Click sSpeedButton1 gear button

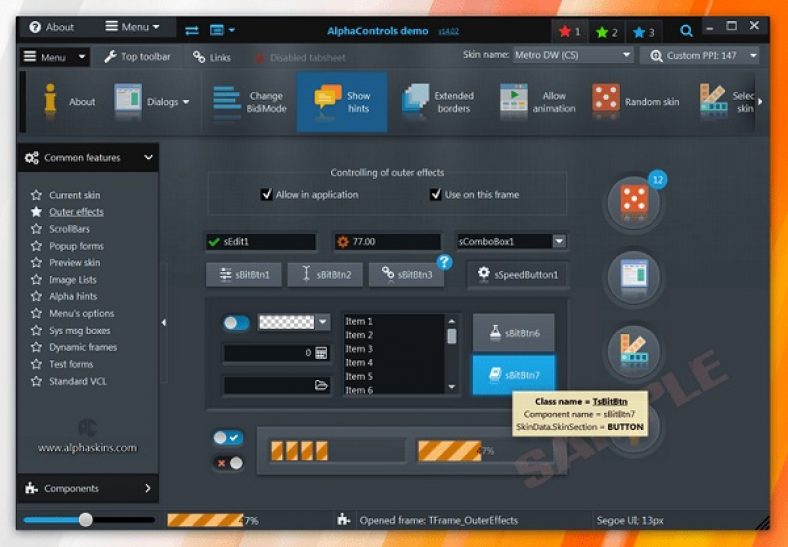click(518, 275)
